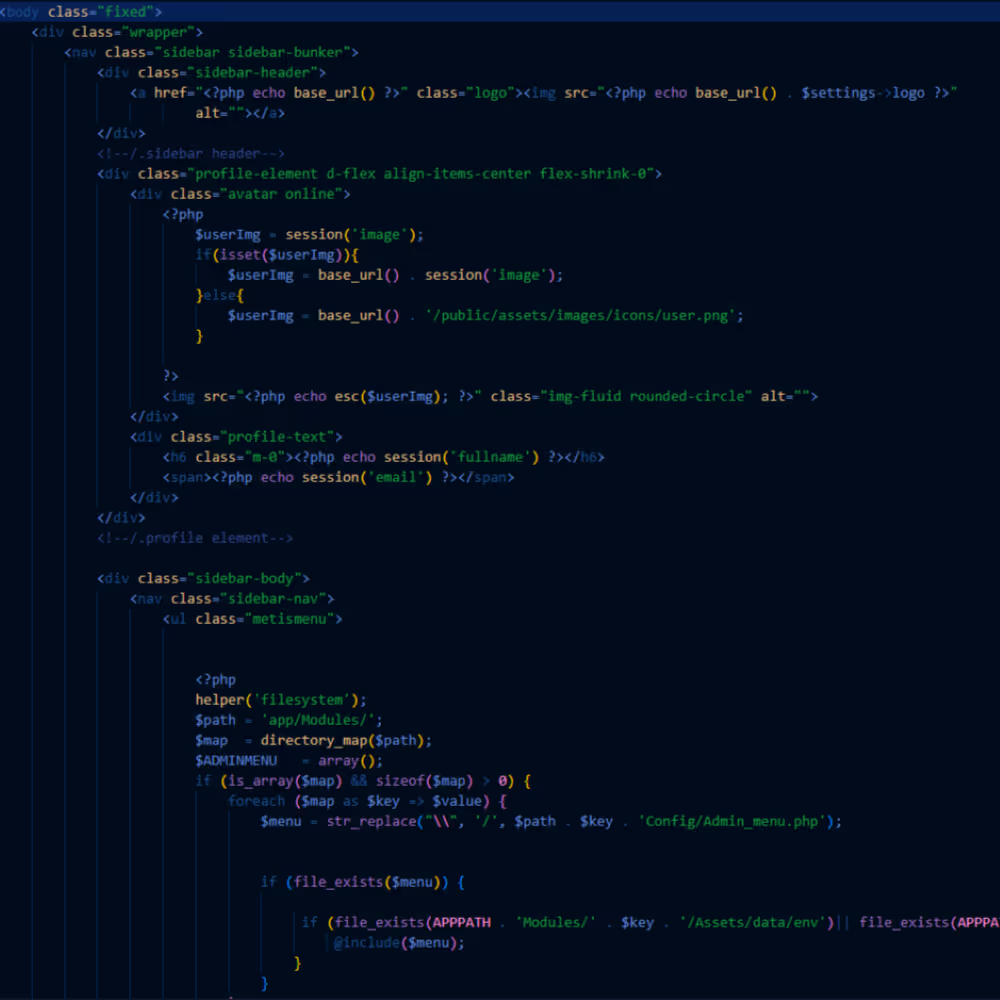
Task: Click the user.png image path string
Action: pyautogui.click(x=584, y=315)
